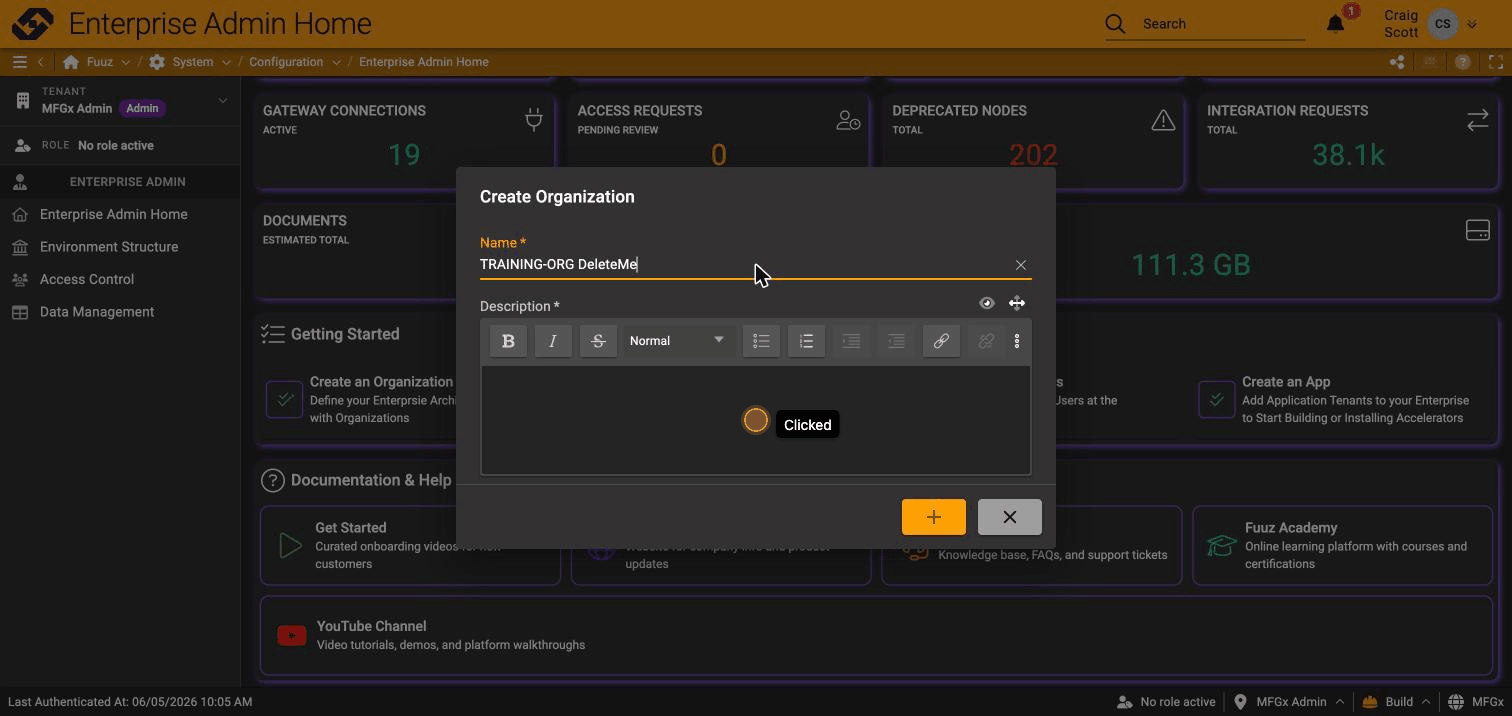Toggle the hamburger navigation menu

19,62
